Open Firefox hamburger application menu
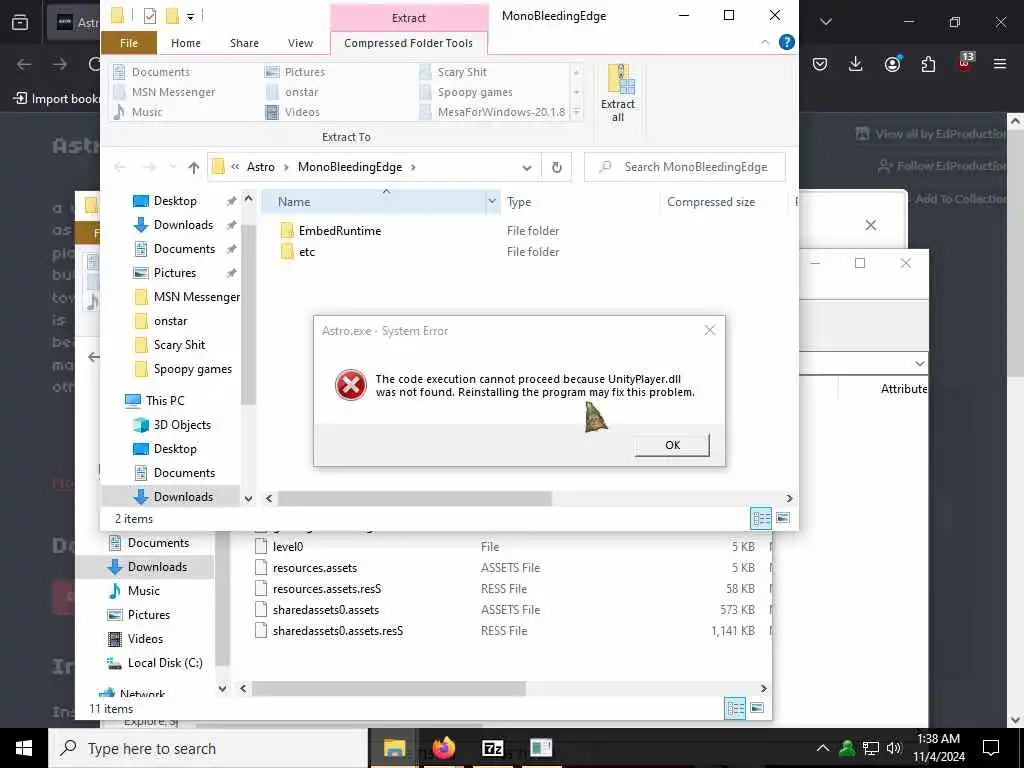Viewport: 1024px width, 768px height. pyautogui.click(x=1000, y=64)
